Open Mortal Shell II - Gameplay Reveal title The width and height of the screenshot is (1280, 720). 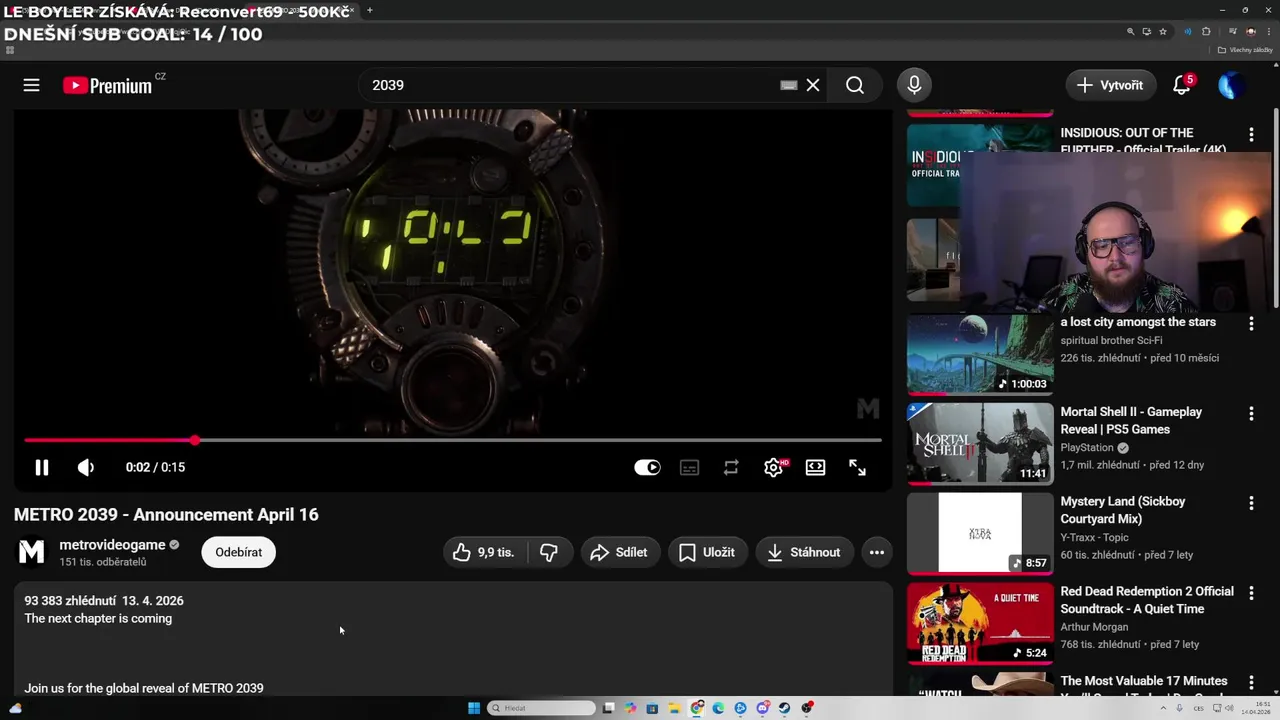[1131, 420]
